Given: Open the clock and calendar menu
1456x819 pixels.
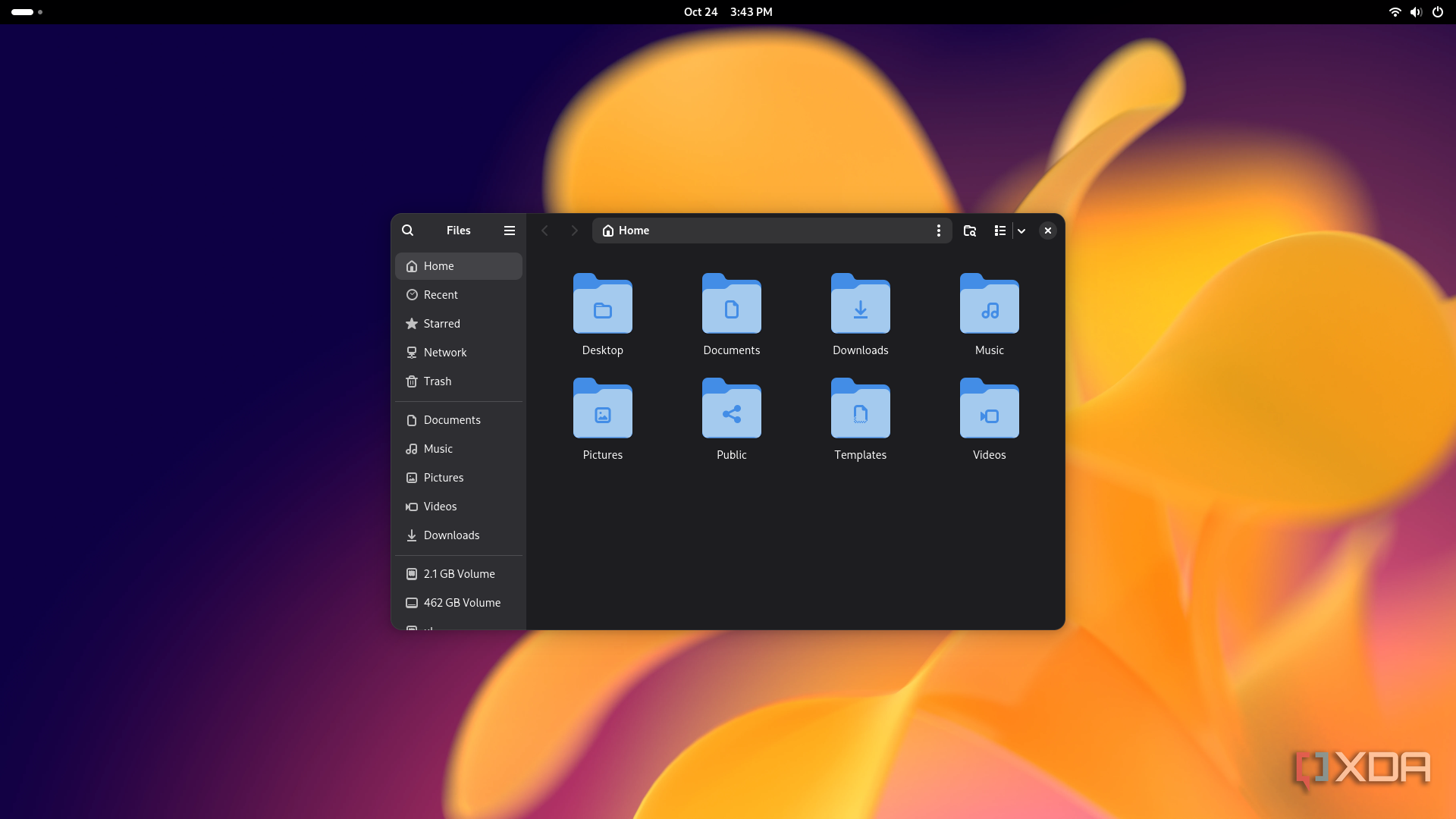Looking at the screenshot, I should (x=728, y=12).
